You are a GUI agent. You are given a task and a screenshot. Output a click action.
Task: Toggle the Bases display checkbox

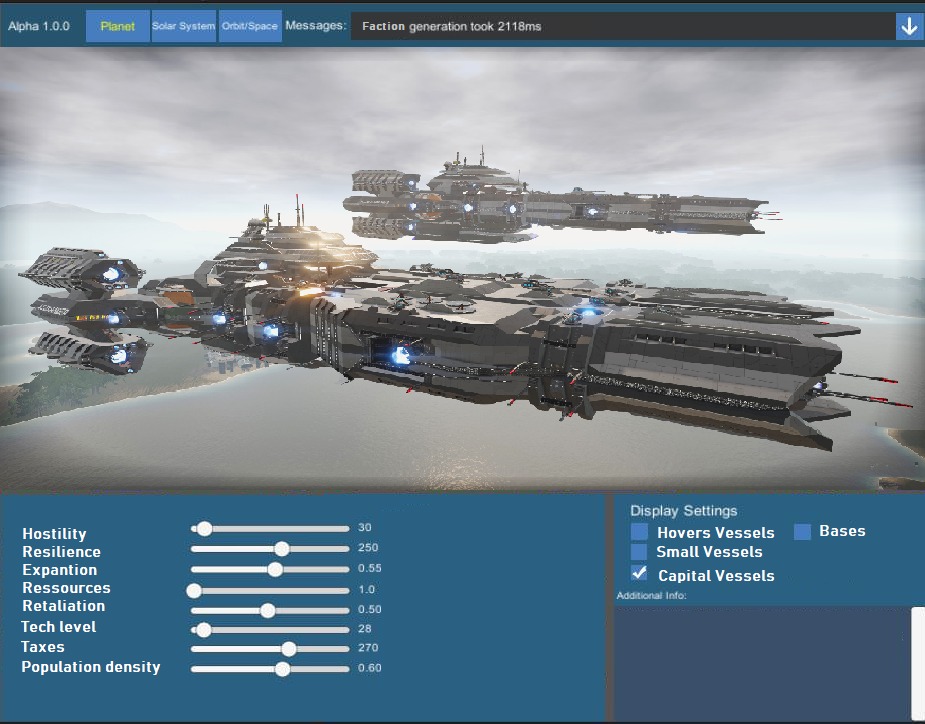coord(802,532)
